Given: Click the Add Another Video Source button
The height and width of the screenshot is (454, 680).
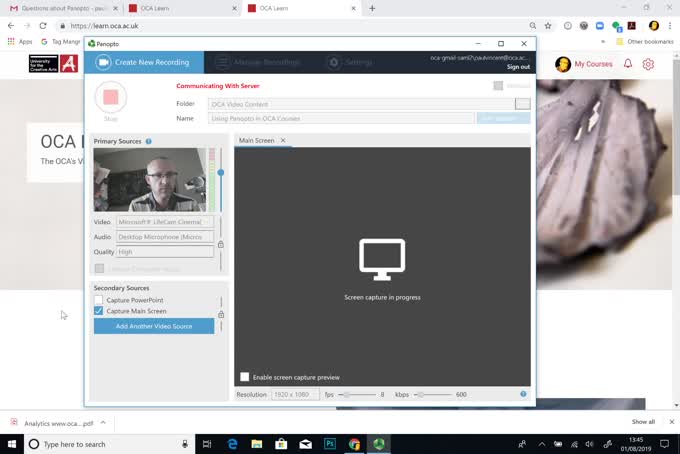Looking at the screenshot, I should pyautogui.click(x=154, y=326).
